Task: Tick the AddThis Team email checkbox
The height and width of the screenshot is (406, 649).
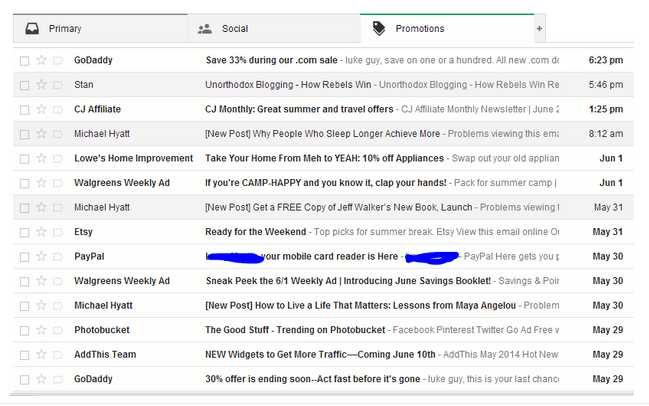Action: pyautogui.click(x=24, y=355)
